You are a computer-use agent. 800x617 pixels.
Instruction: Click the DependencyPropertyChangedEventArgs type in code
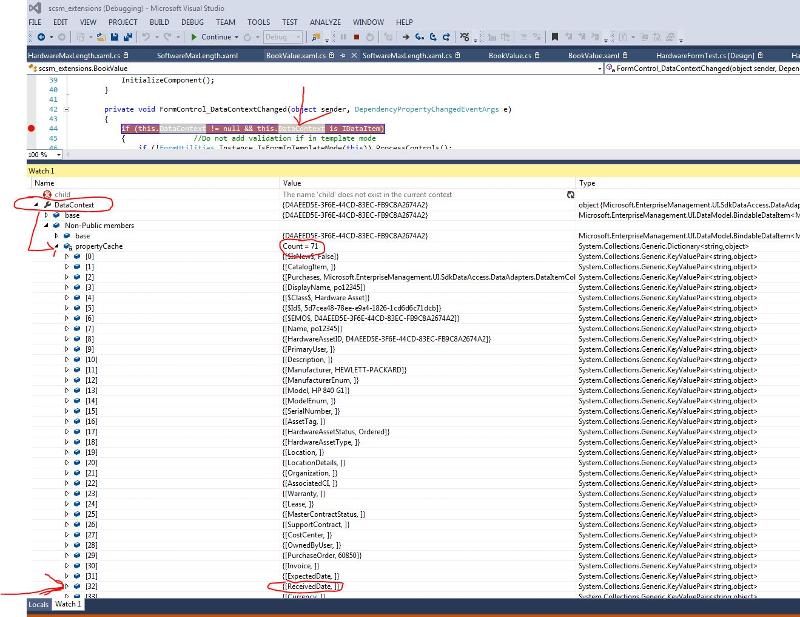[427, 109]
